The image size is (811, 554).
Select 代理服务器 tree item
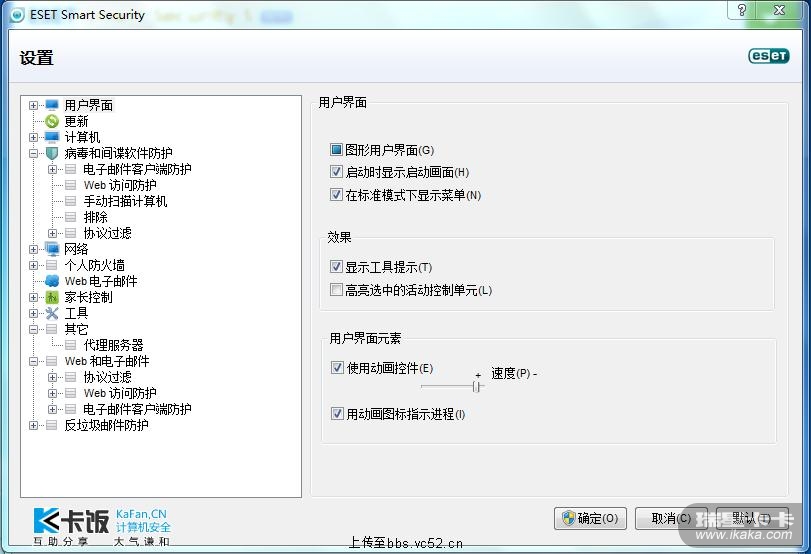113,346
